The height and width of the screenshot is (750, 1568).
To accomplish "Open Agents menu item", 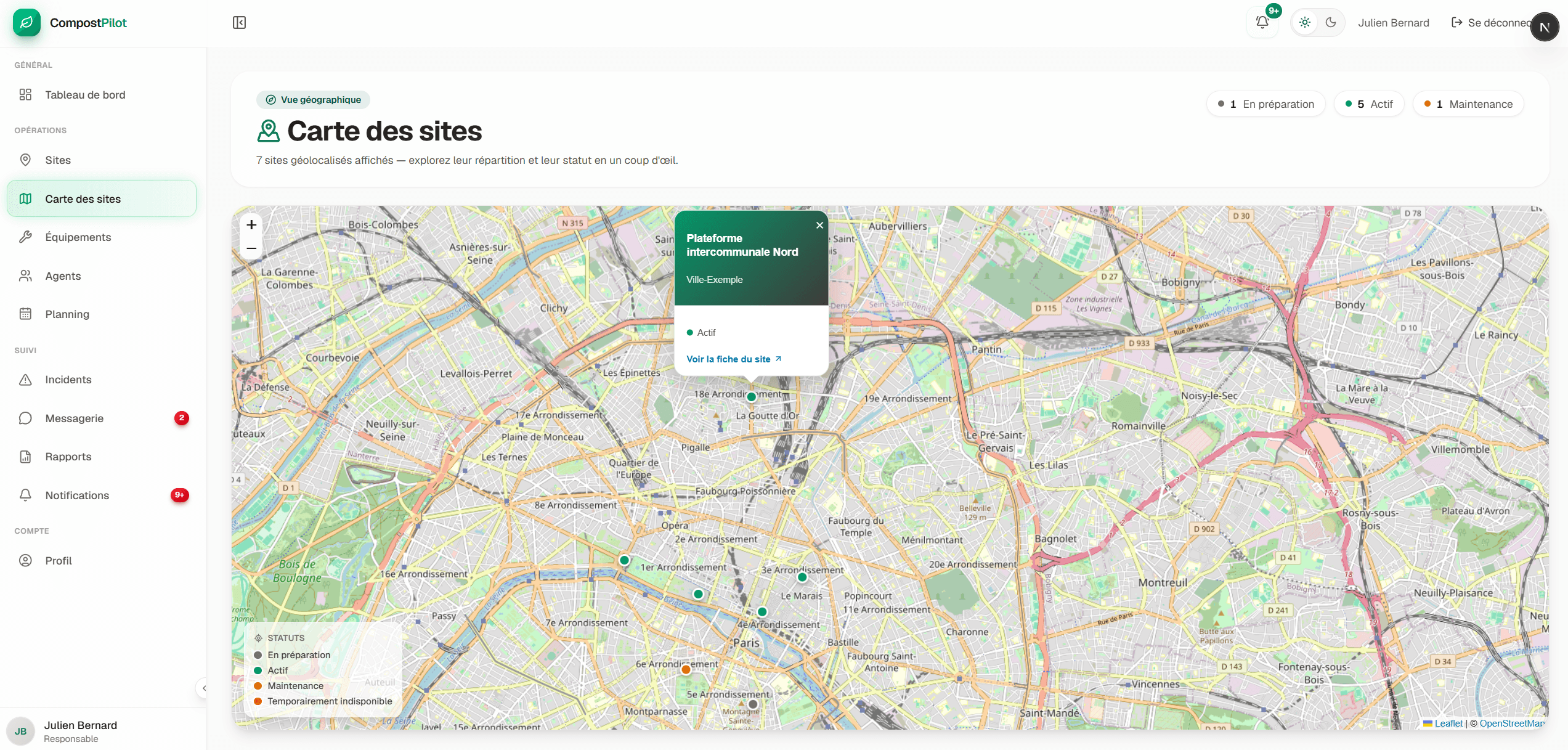I will [102, 276].
